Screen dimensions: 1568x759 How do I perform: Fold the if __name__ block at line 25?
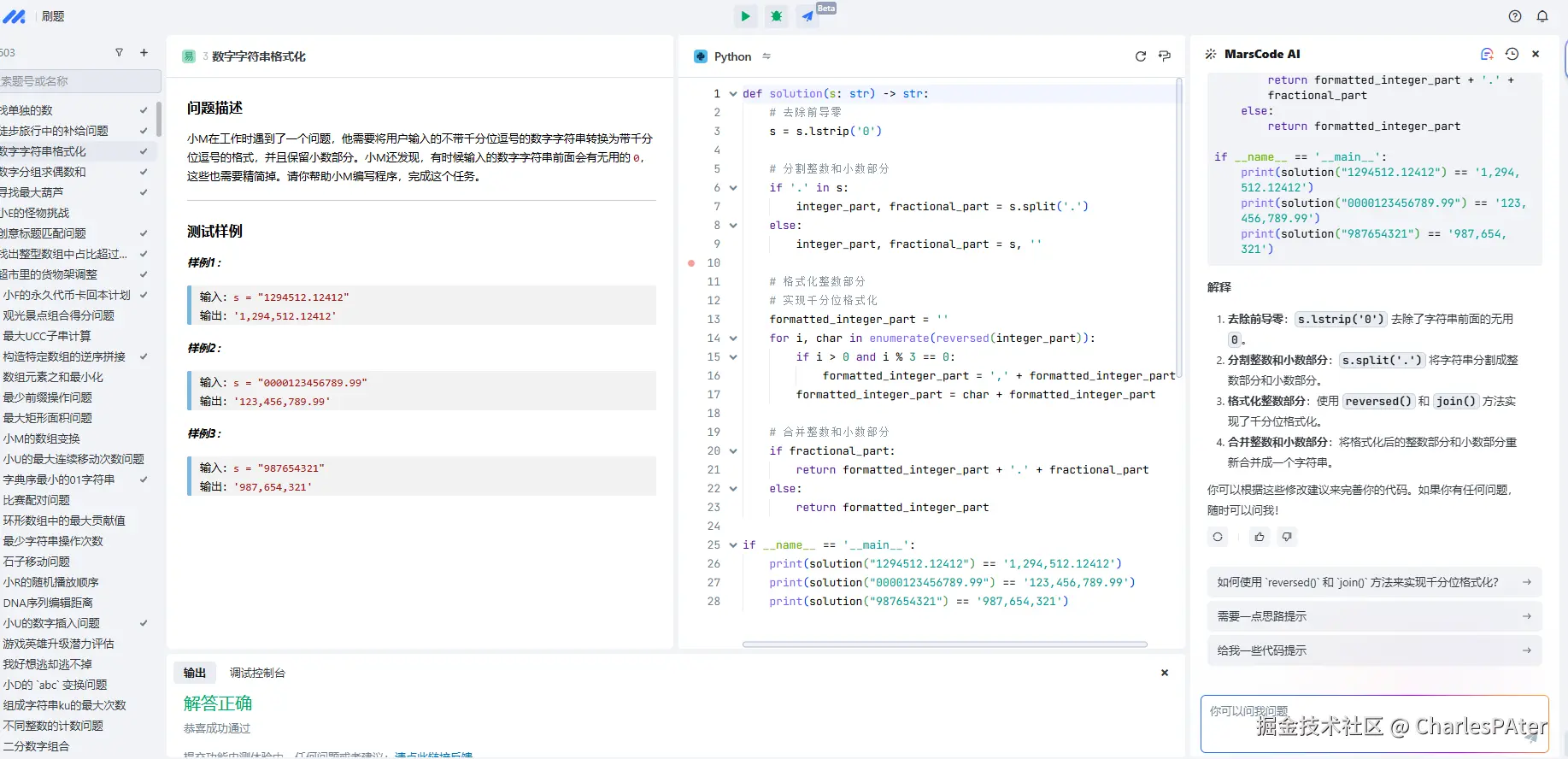coord(733,545)
